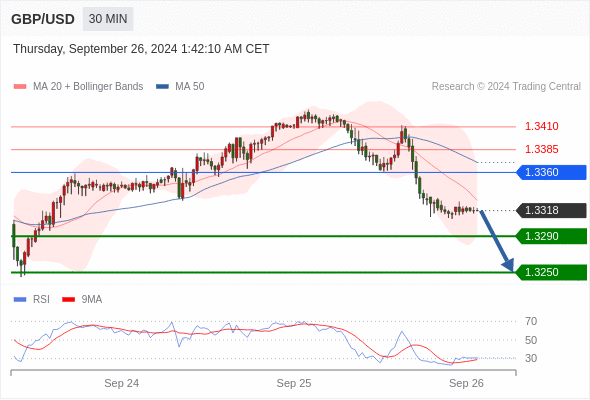Click the GBP/USD pair title
This screenshot has width=590, height=400.
[x=43, y=19]
